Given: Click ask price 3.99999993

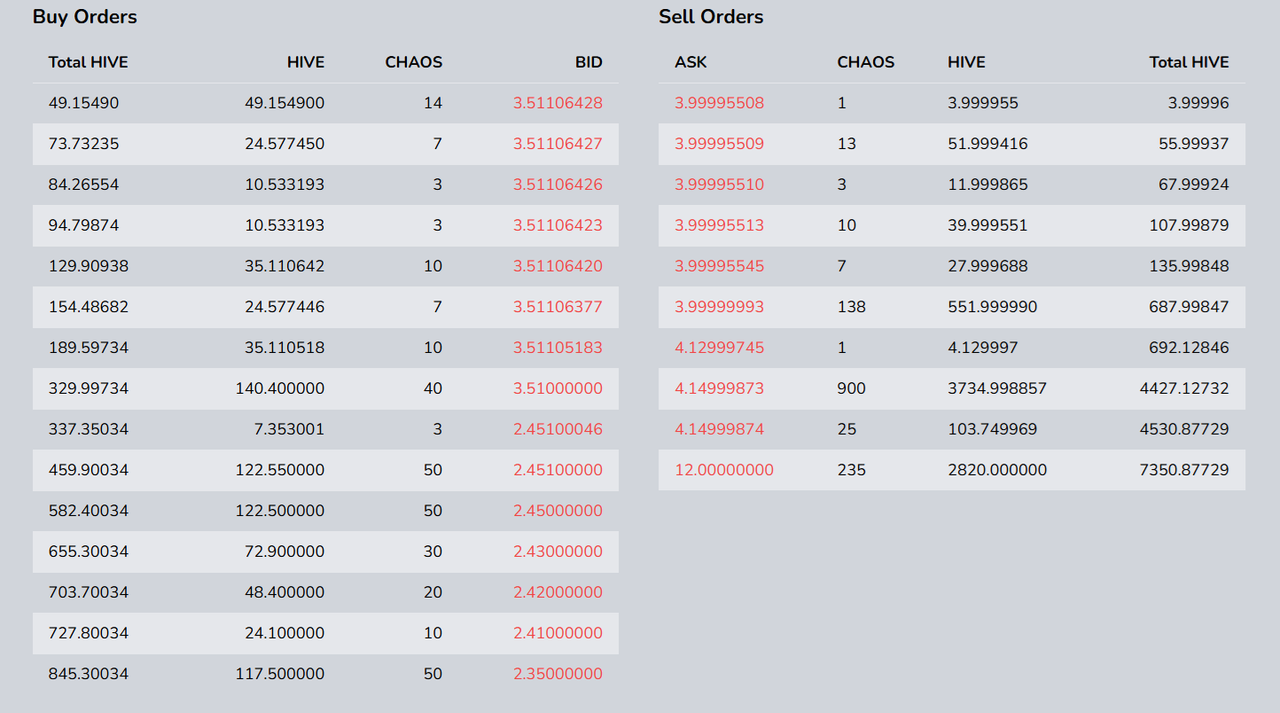Looking at the screenshot, I should click(x=719, y=307).
